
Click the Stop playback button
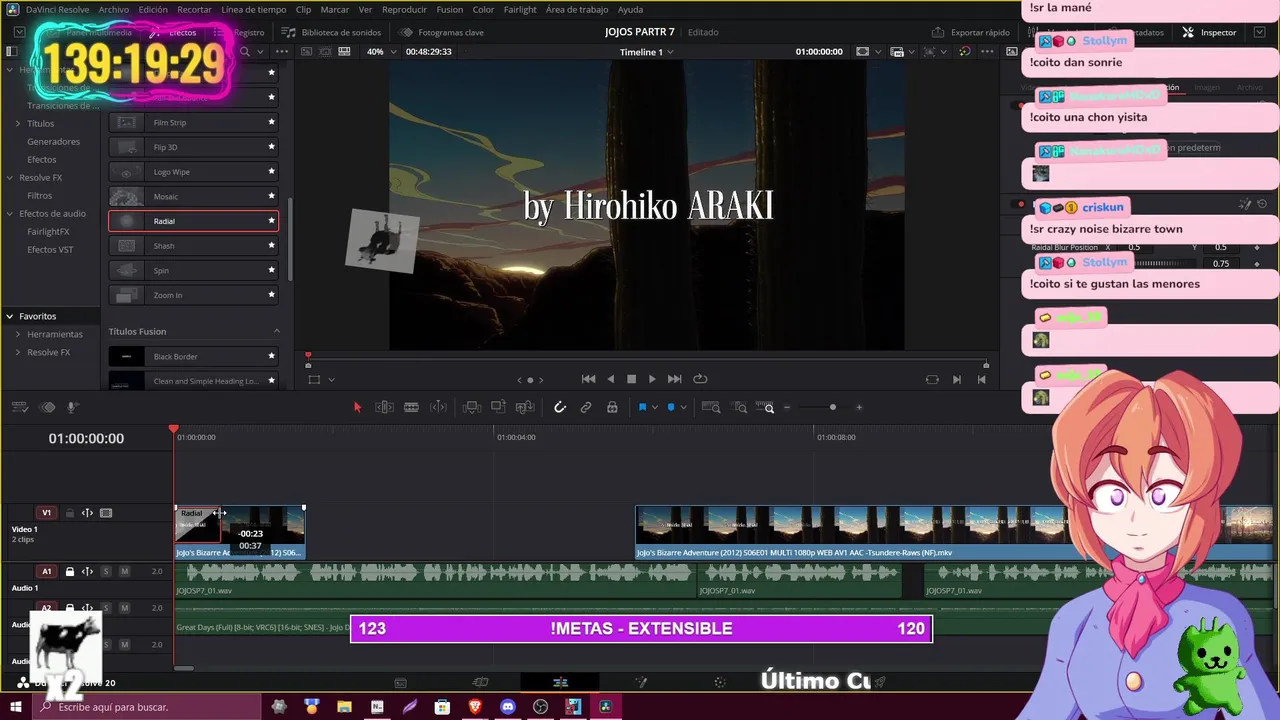(631, 379)
